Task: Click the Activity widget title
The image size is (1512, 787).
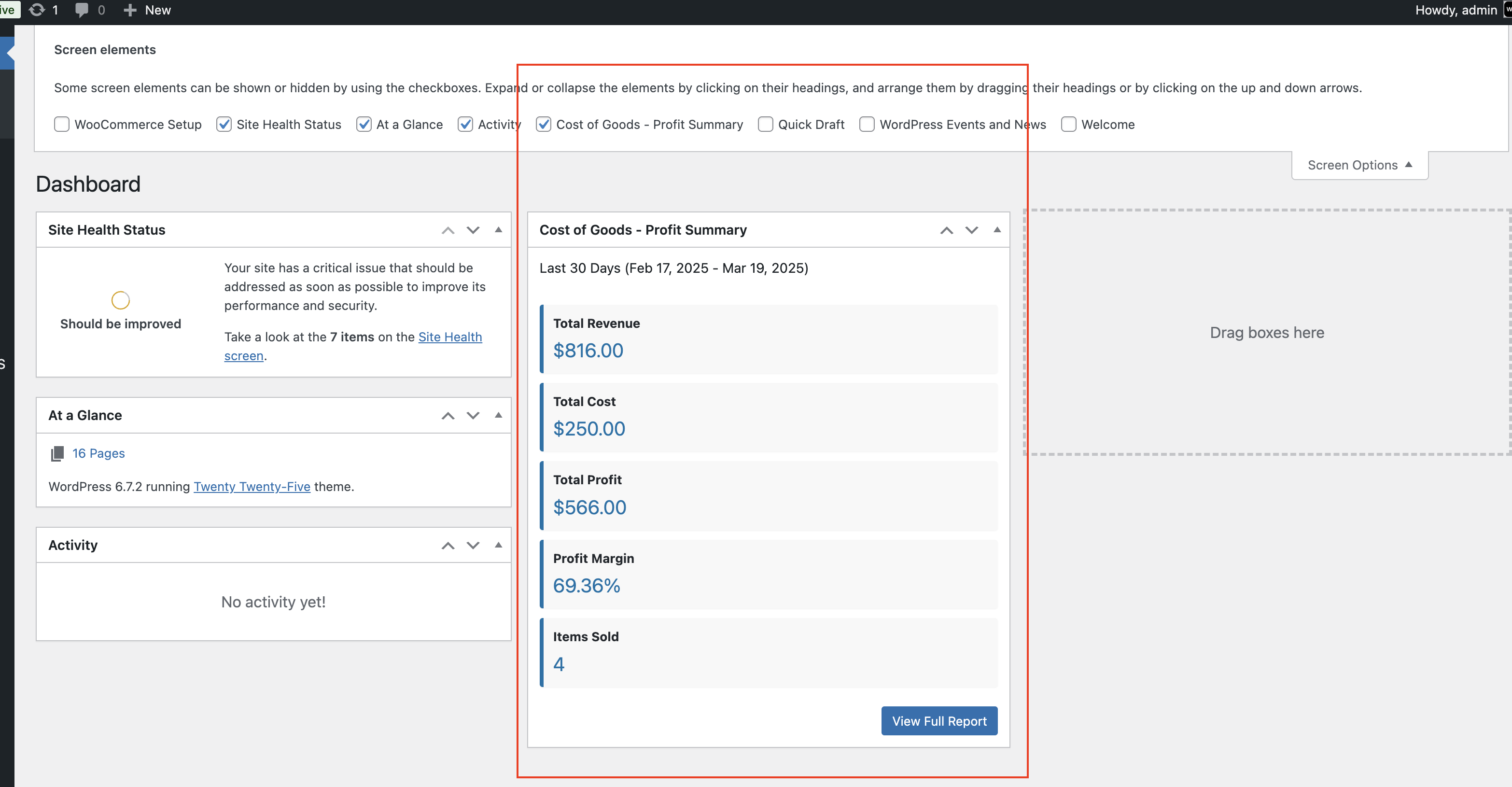Action: 73,545
